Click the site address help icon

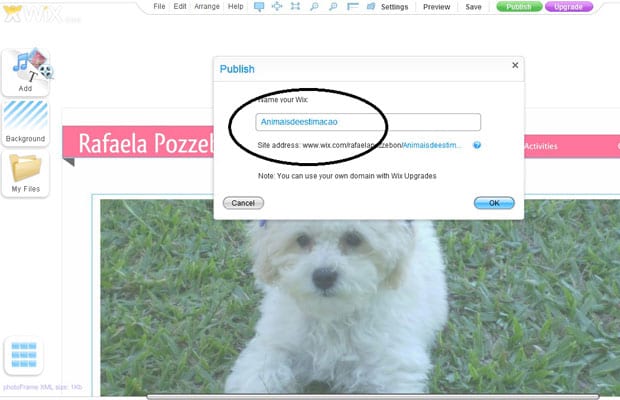coord(477,145)
